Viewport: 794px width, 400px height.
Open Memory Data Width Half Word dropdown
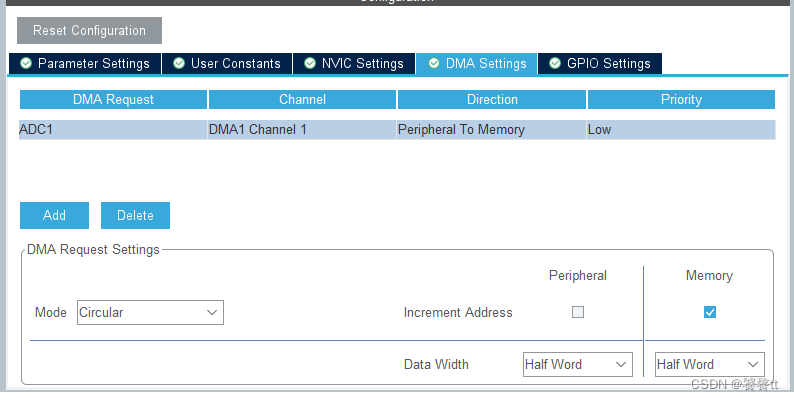click(710, 365)
